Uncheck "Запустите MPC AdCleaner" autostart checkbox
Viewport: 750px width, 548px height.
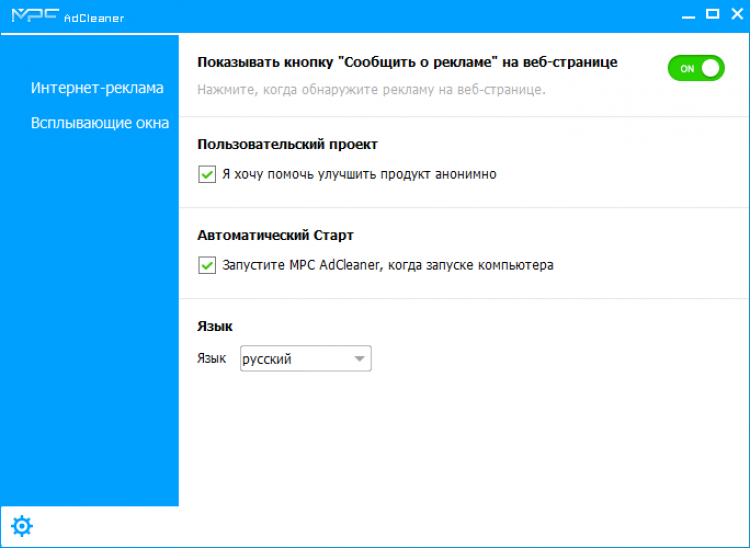point(207,265)
